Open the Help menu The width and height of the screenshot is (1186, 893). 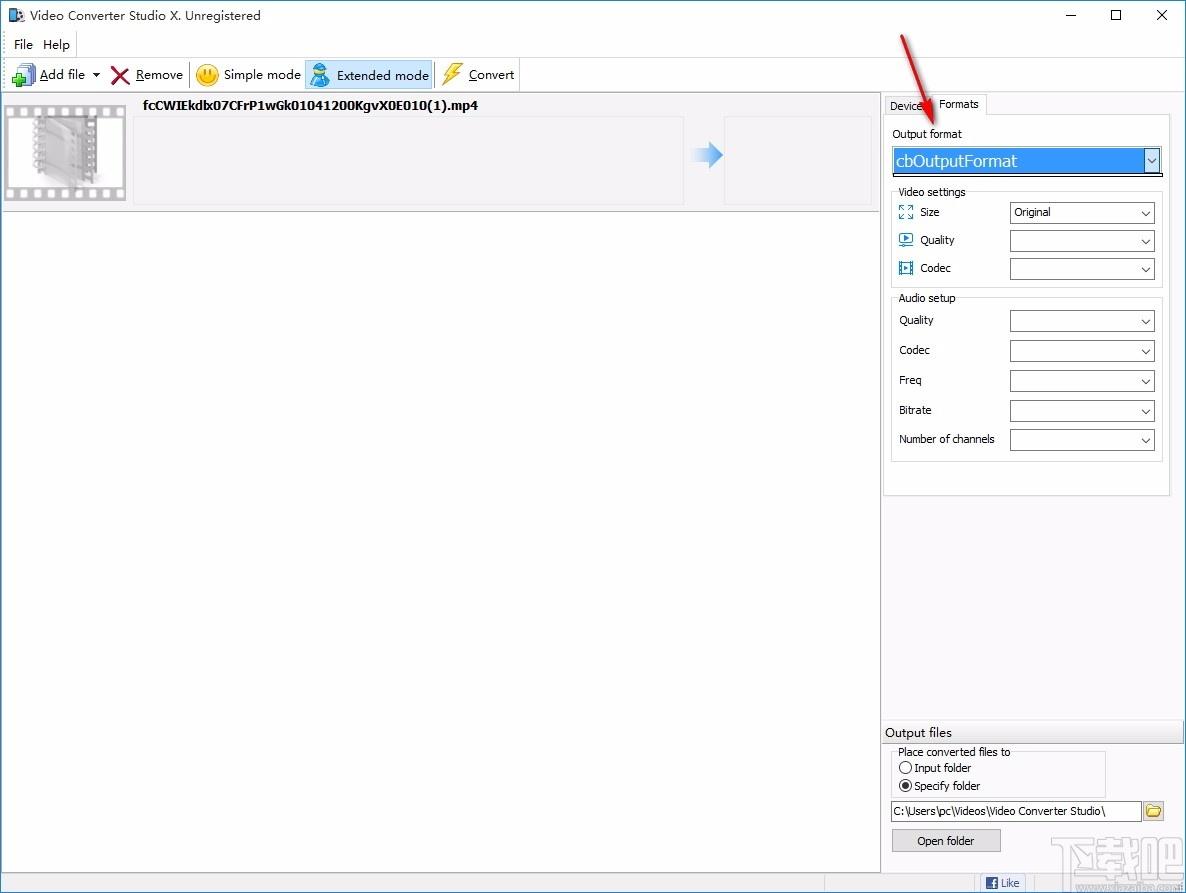56,45
